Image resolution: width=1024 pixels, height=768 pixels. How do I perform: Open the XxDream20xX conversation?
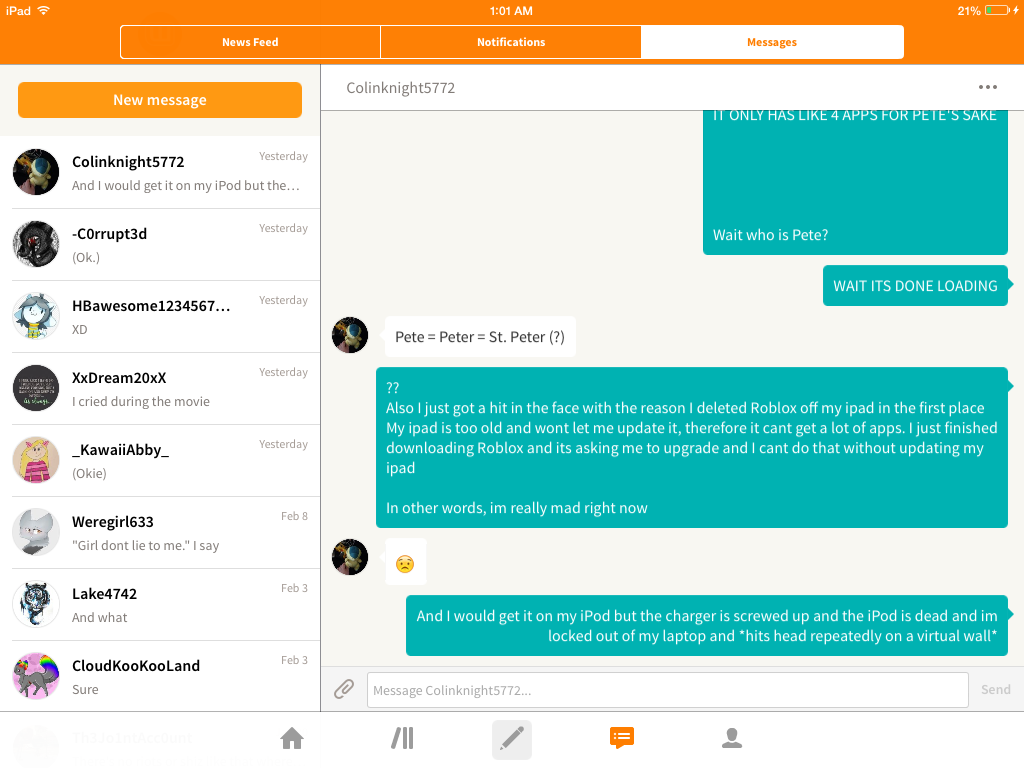pyautogui.click(x=160, y=389)
